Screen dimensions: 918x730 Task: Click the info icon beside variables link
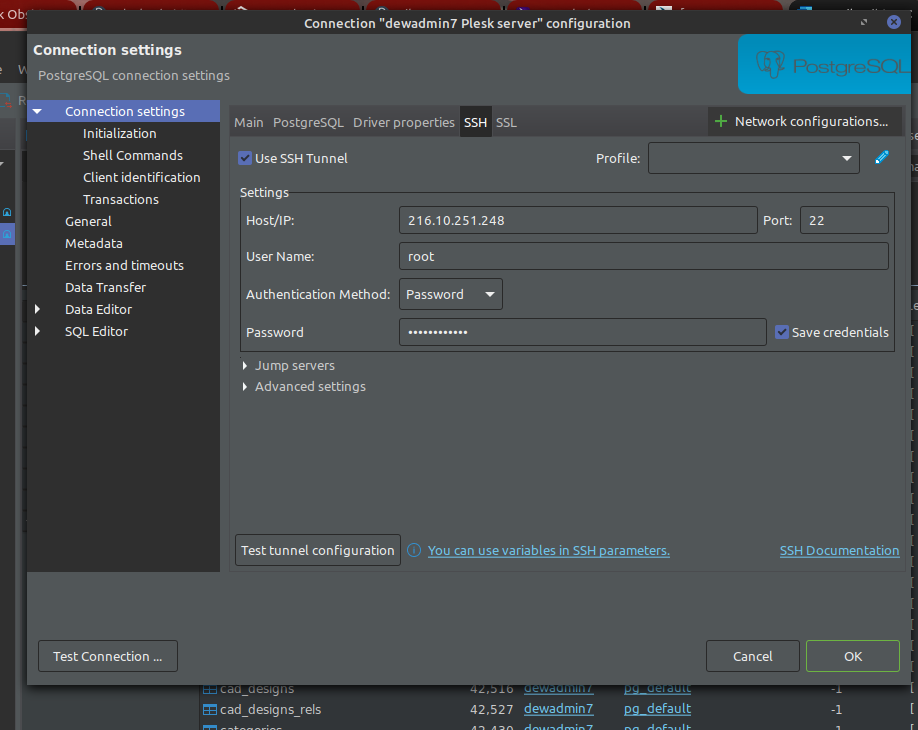click(x=414, y=551)
